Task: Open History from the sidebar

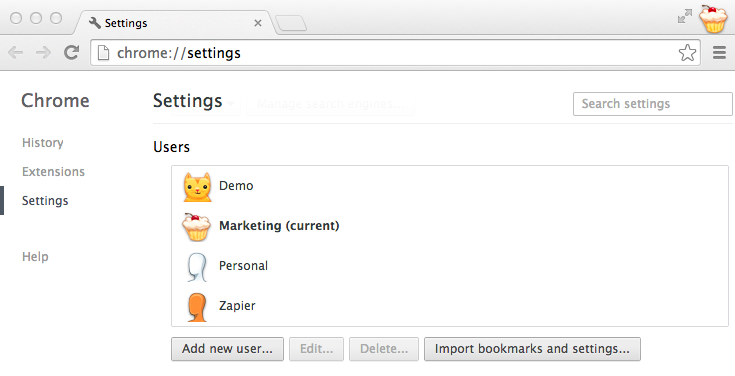Action: (x=43, y=143)
